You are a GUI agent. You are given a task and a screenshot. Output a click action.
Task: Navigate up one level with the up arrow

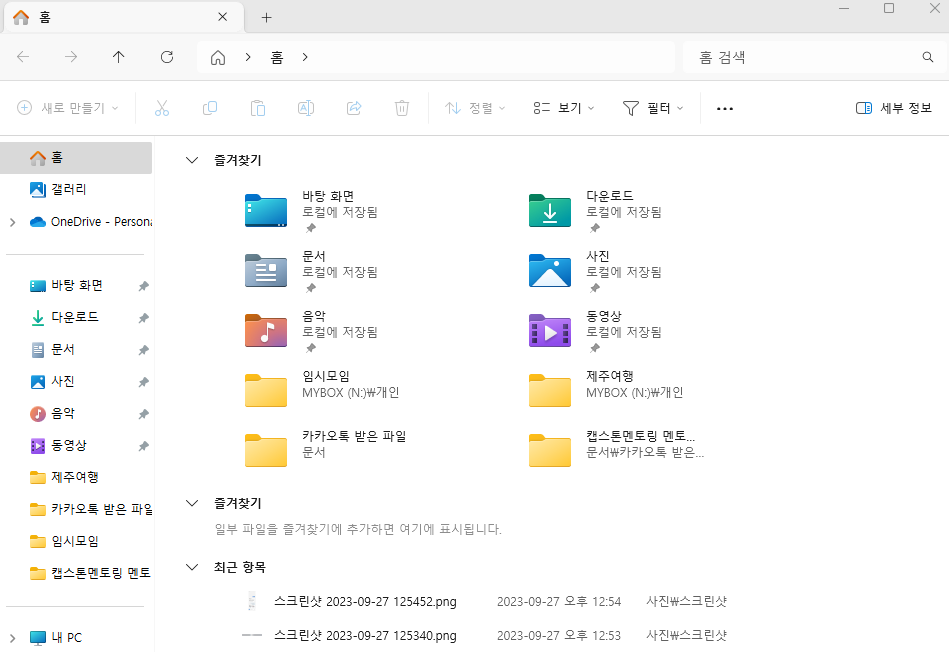(x=118, y=57)
